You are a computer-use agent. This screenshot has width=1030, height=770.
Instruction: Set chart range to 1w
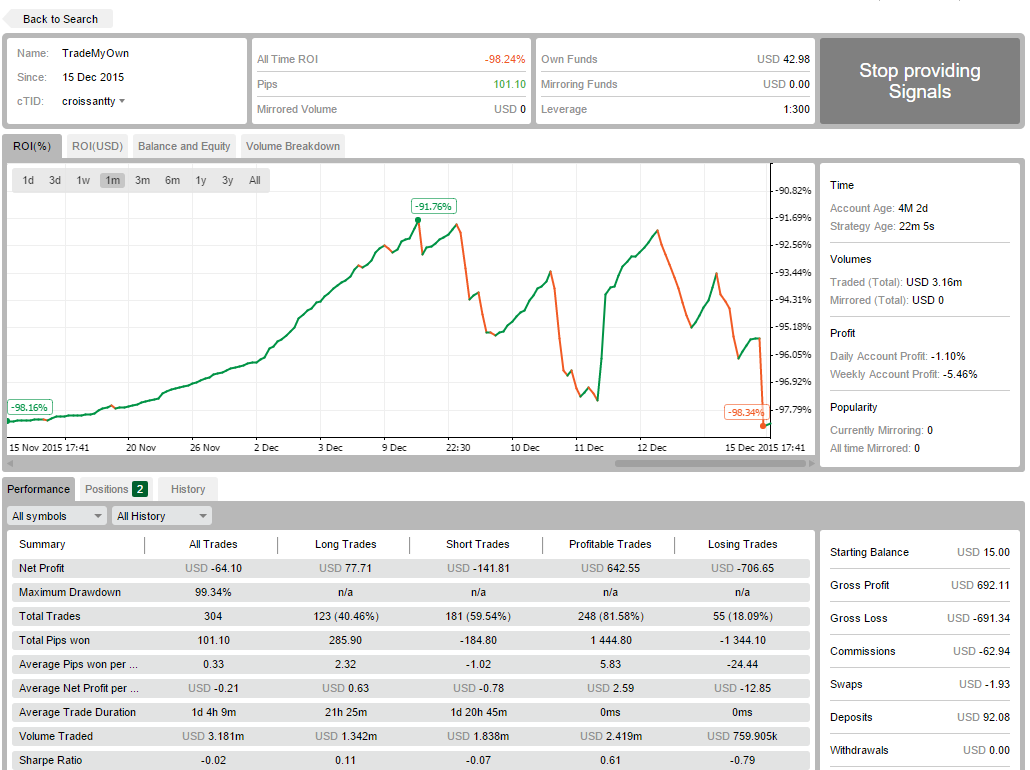pos(83,180)
